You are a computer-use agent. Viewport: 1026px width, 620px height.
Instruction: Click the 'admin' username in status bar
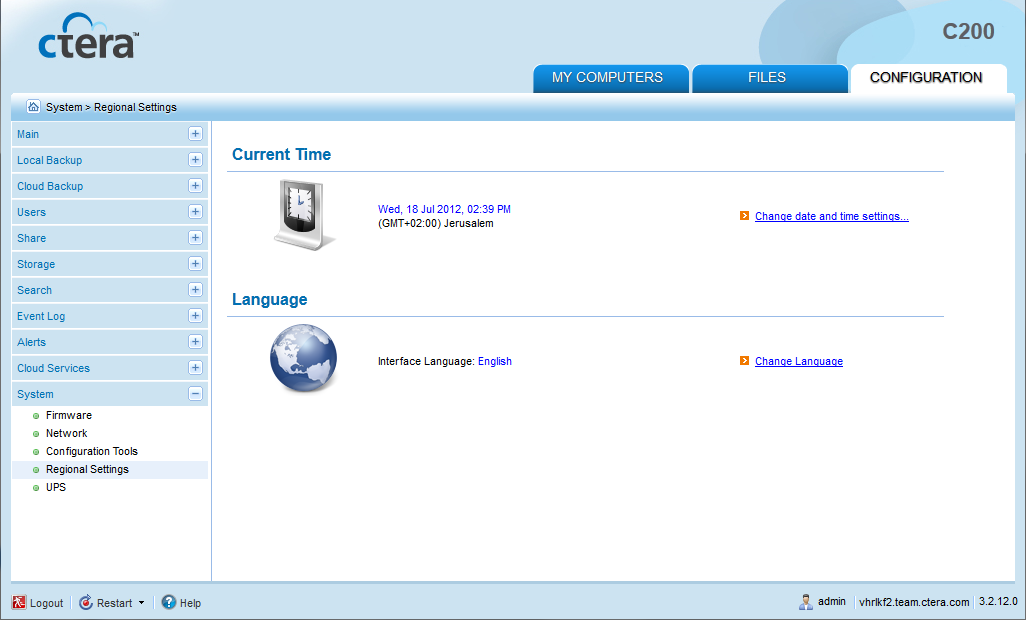point(832,601)
